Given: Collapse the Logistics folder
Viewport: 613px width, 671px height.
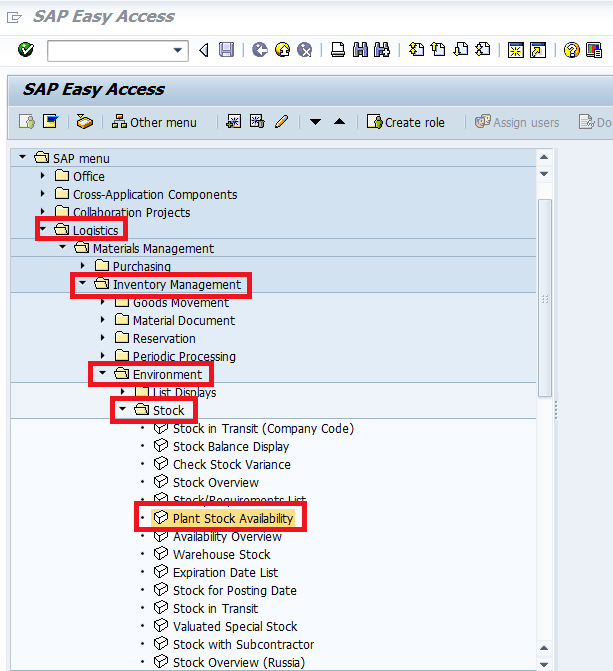Looking at the screenshot, I should (43, 230).
